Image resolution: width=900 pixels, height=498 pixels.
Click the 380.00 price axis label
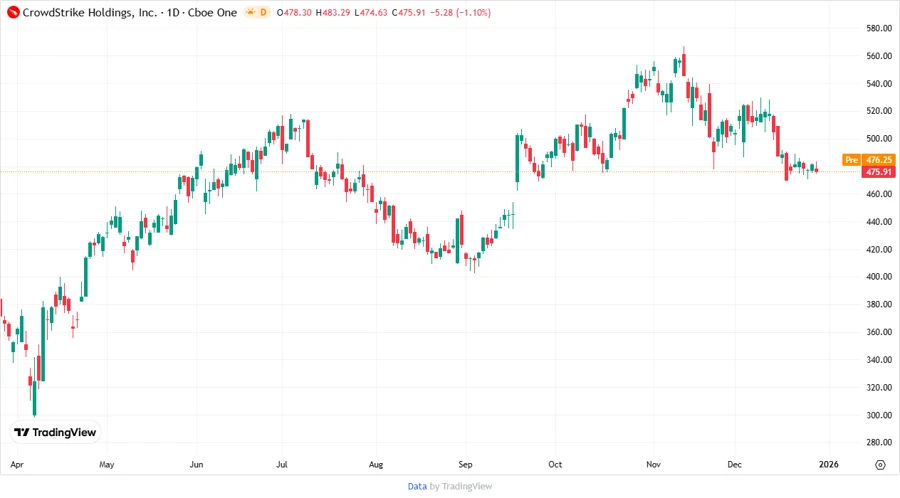[879, 304]
